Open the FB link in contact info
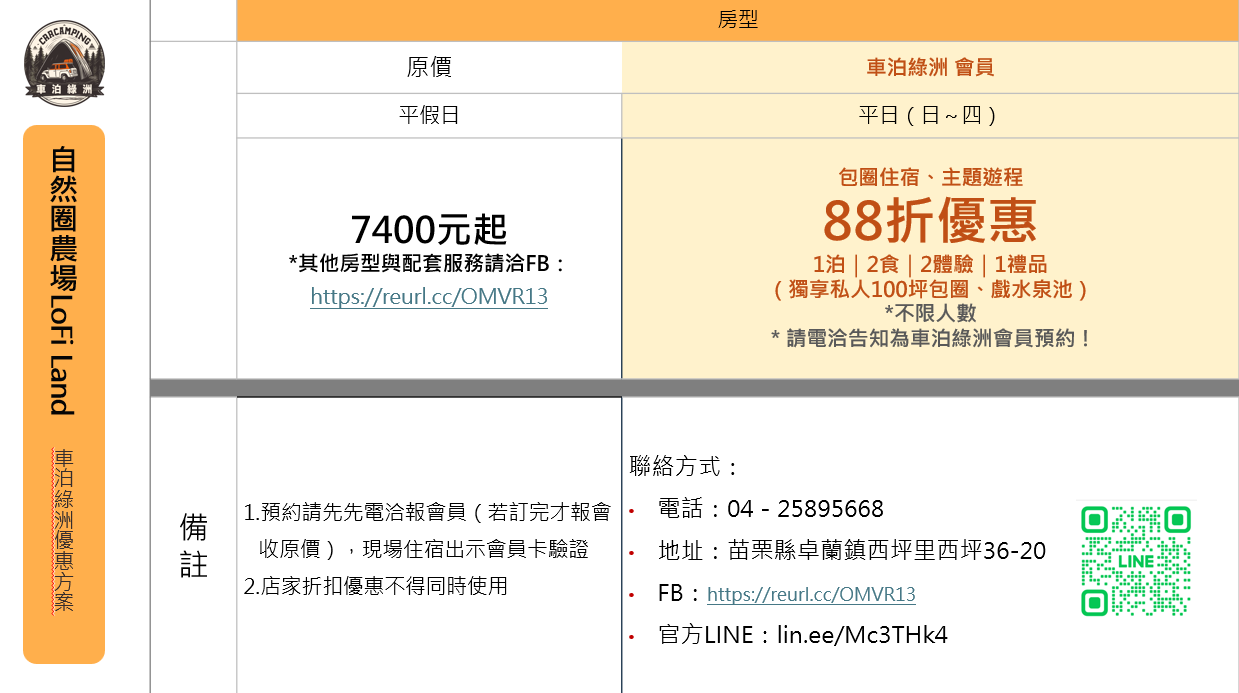Image resolution: width=1239 pixels, height=693 pixels. click(x=811, y=594)
